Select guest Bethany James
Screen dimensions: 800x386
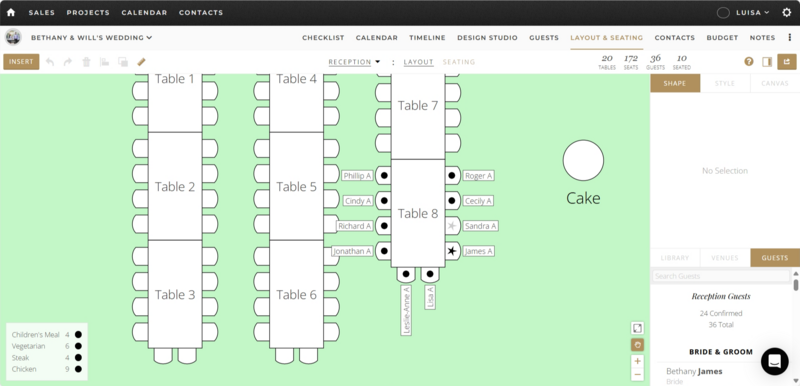click(x=694, y=372)
